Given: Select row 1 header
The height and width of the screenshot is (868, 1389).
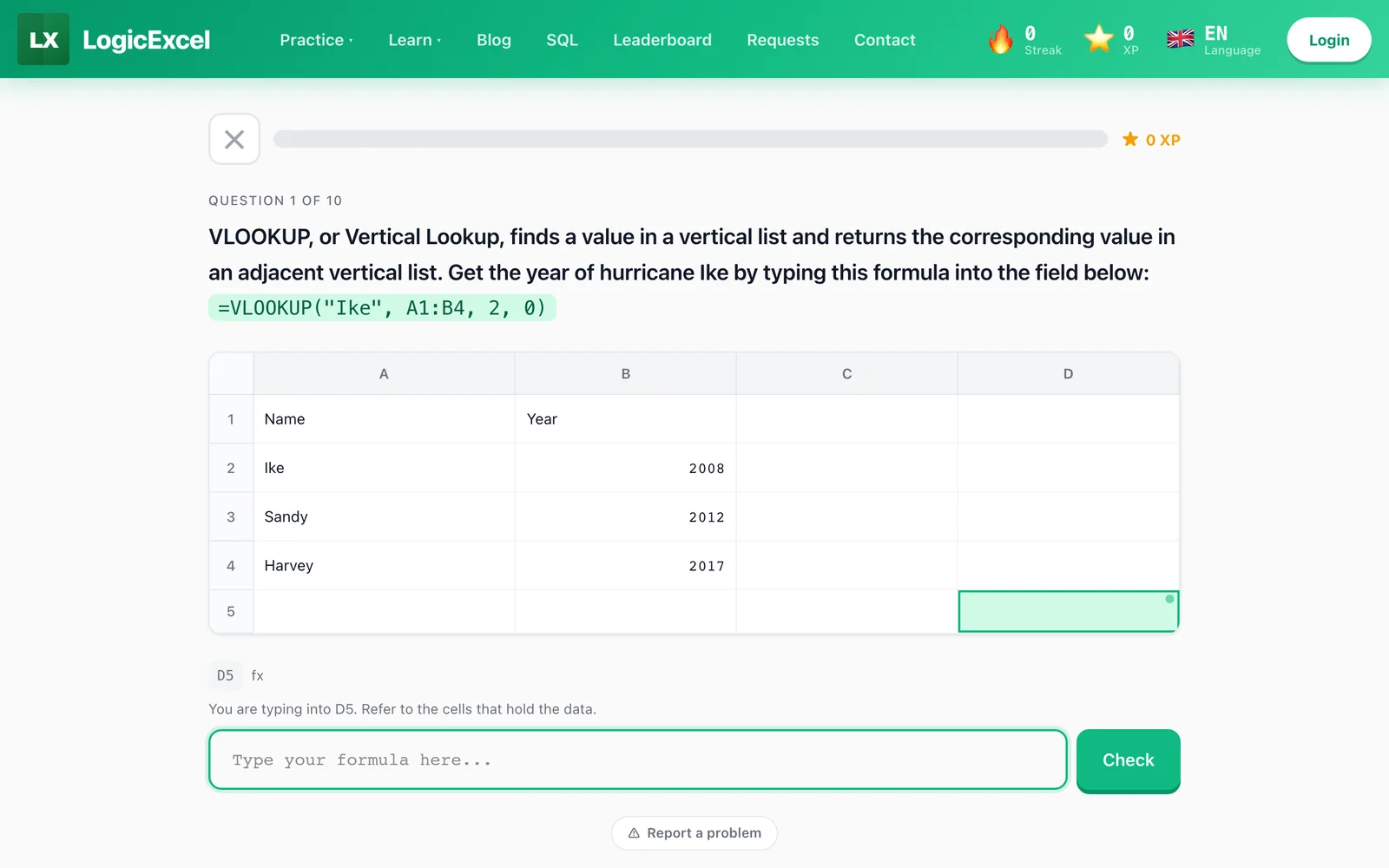Looking at the screenshot, I should (231, 419).
